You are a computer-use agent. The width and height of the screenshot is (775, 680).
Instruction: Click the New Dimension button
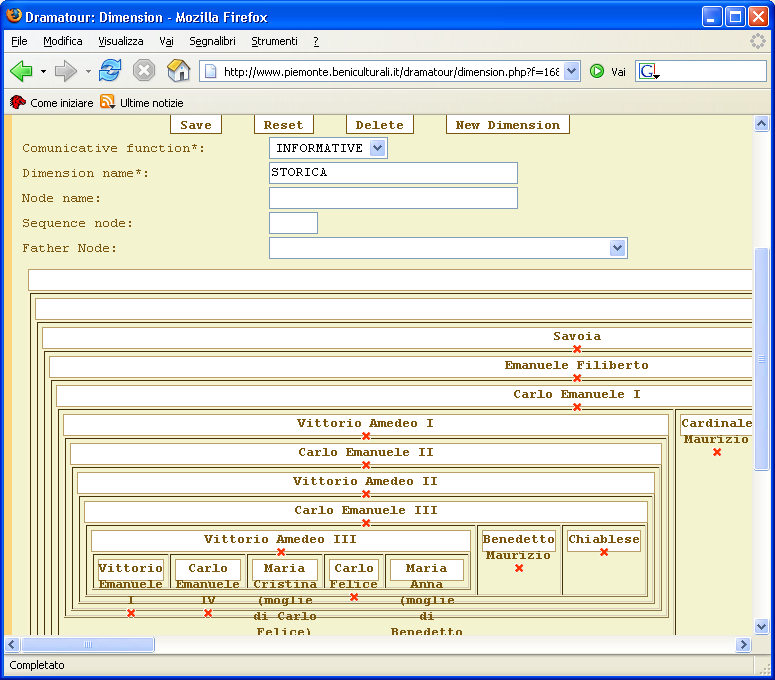click(x=508, y=125)
